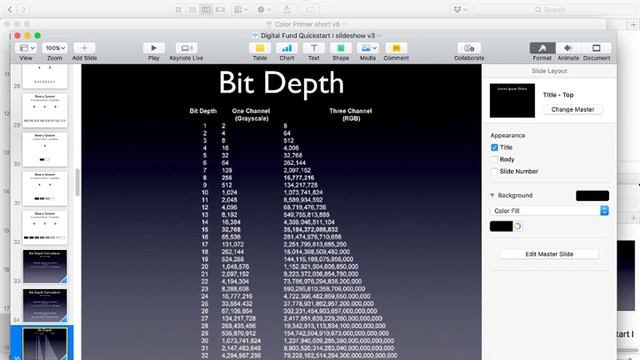Switch to the Format inspector
640x360 pixels.
click(542, 48)
